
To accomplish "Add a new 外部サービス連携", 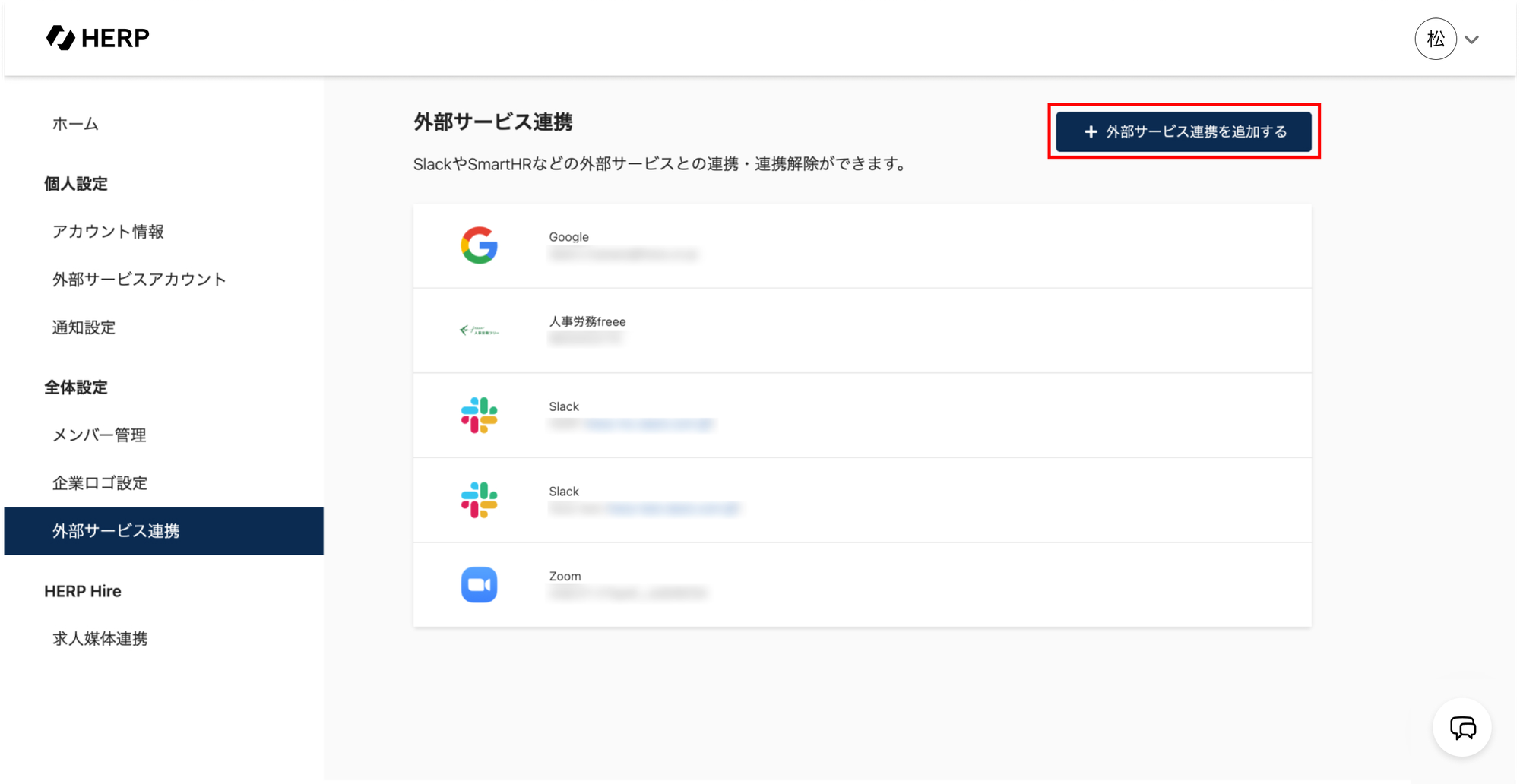I will [x=1183, y=131].
